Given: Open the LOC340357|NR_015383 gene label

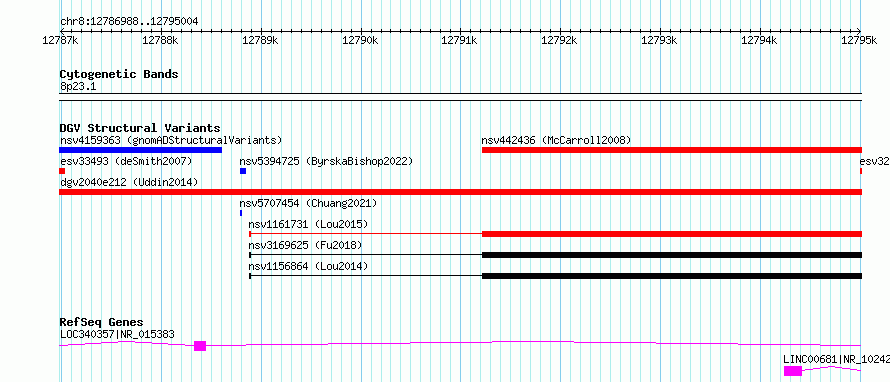Looking at the screenshot, I should pyautogui.click(x=117, y=334).
